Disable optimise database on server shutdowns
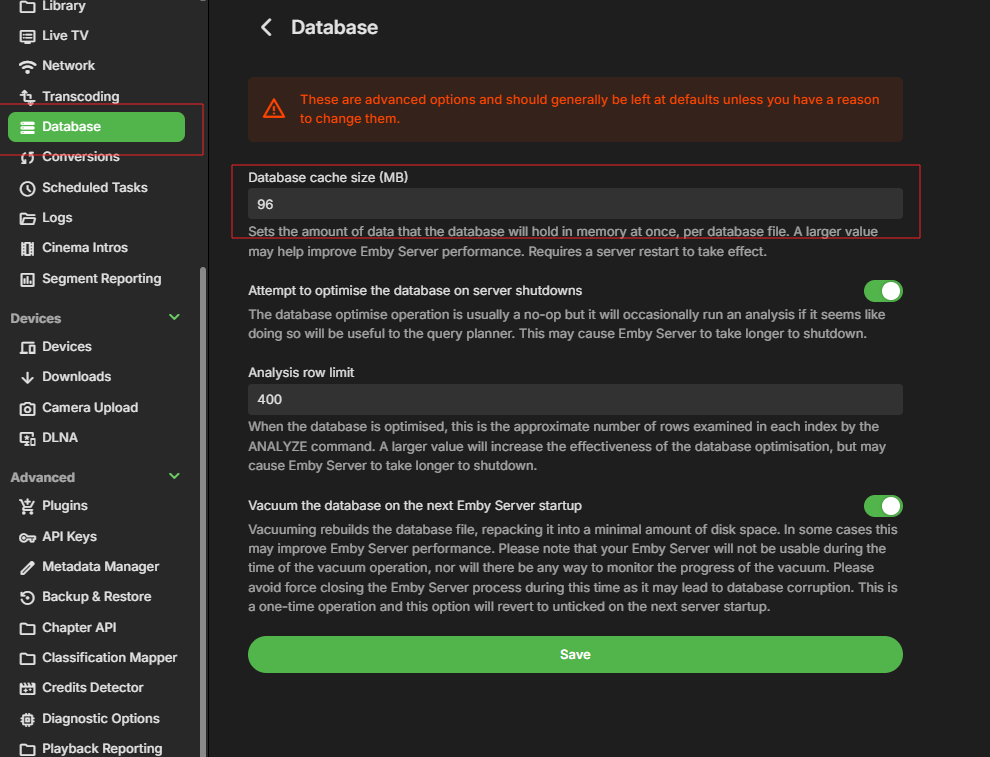Viewport: 990px width, 757px height. (x=883, y=291)
